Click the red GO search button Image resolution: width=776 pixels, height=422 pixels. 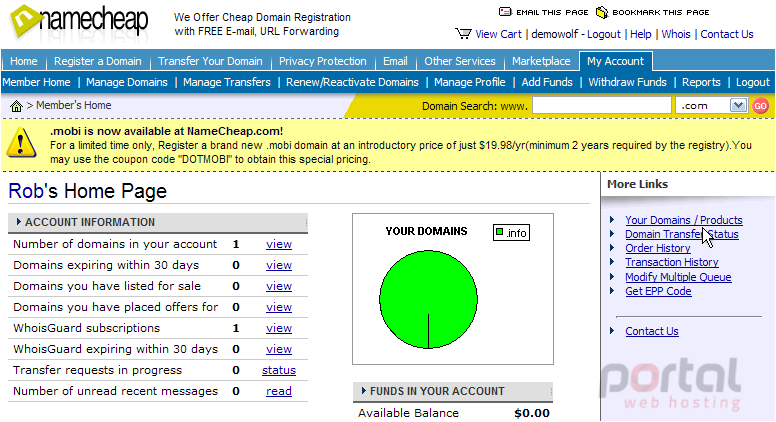pos(760,105)
